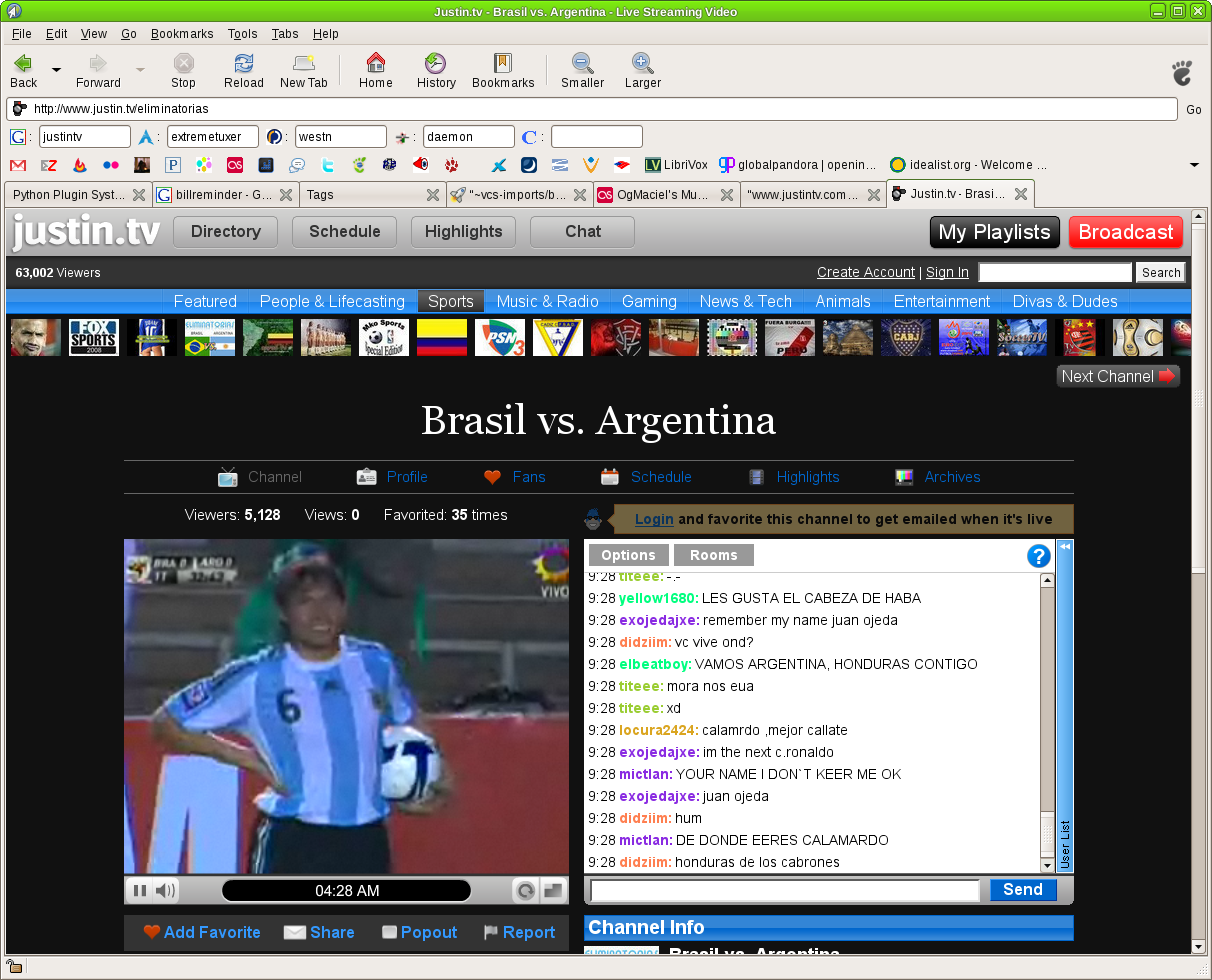
Task: Click the chat help question mark icon
Action: click(x=1038, y=556)
